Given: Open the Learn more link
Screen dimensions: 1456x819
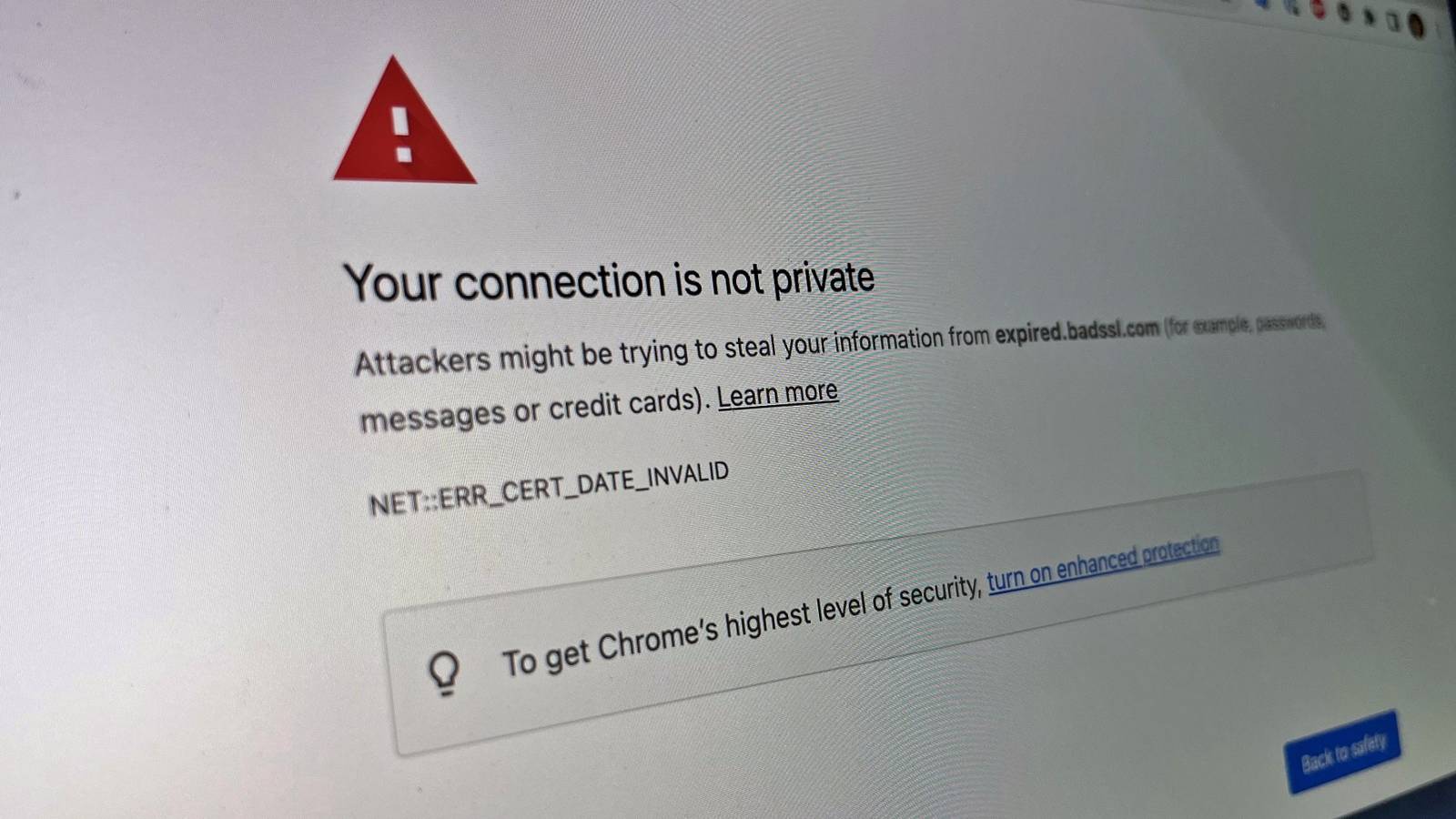Looking at the screenshot, I should 778,395.
